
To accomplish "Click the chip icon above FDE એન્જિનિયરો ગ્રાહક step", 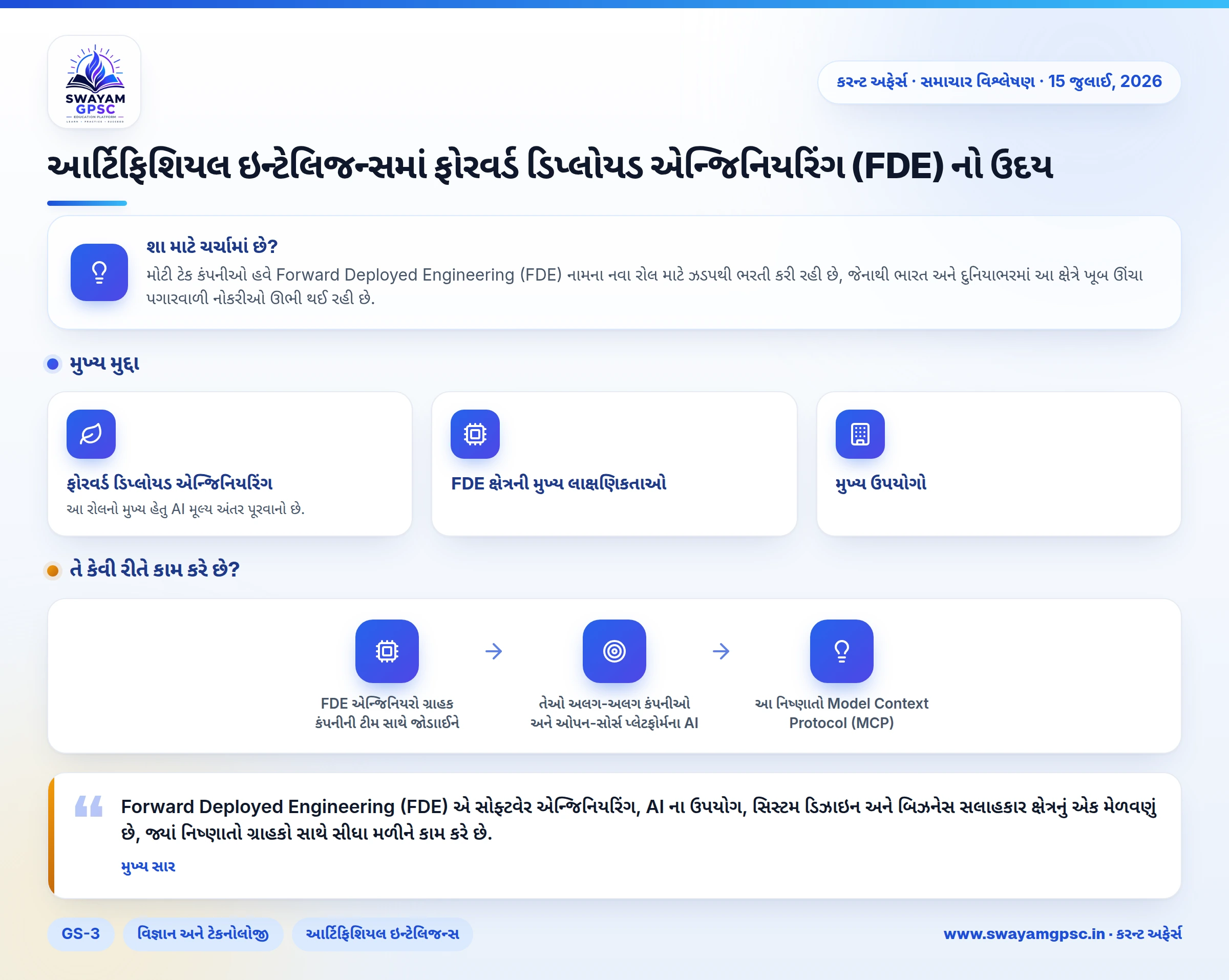I will click(387, 651).
